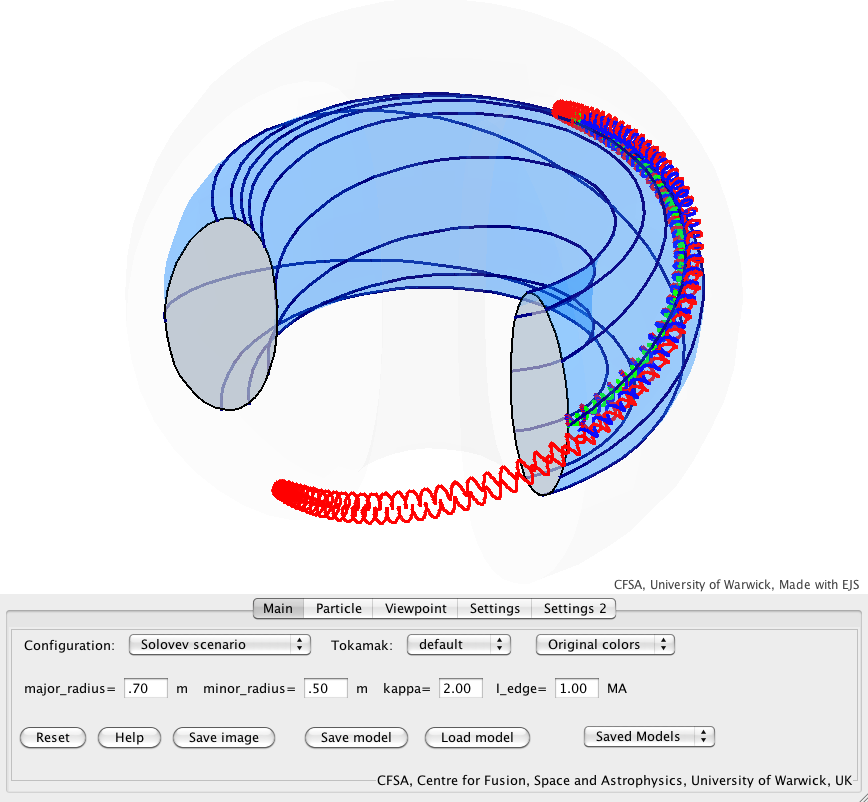Click the Main tab
868x802 pixels.
click(x=278, y=608)
